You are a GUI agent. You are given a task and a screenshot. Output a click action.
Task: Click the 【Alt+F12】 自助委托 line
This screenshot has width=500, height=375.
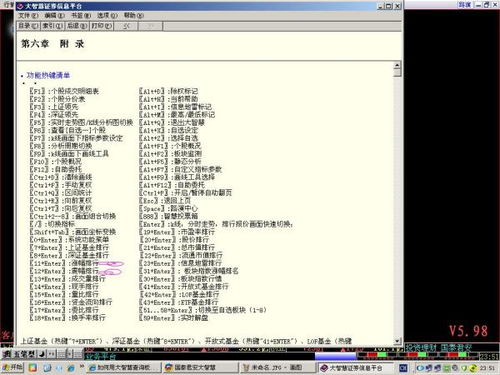[x=172, y=185]
